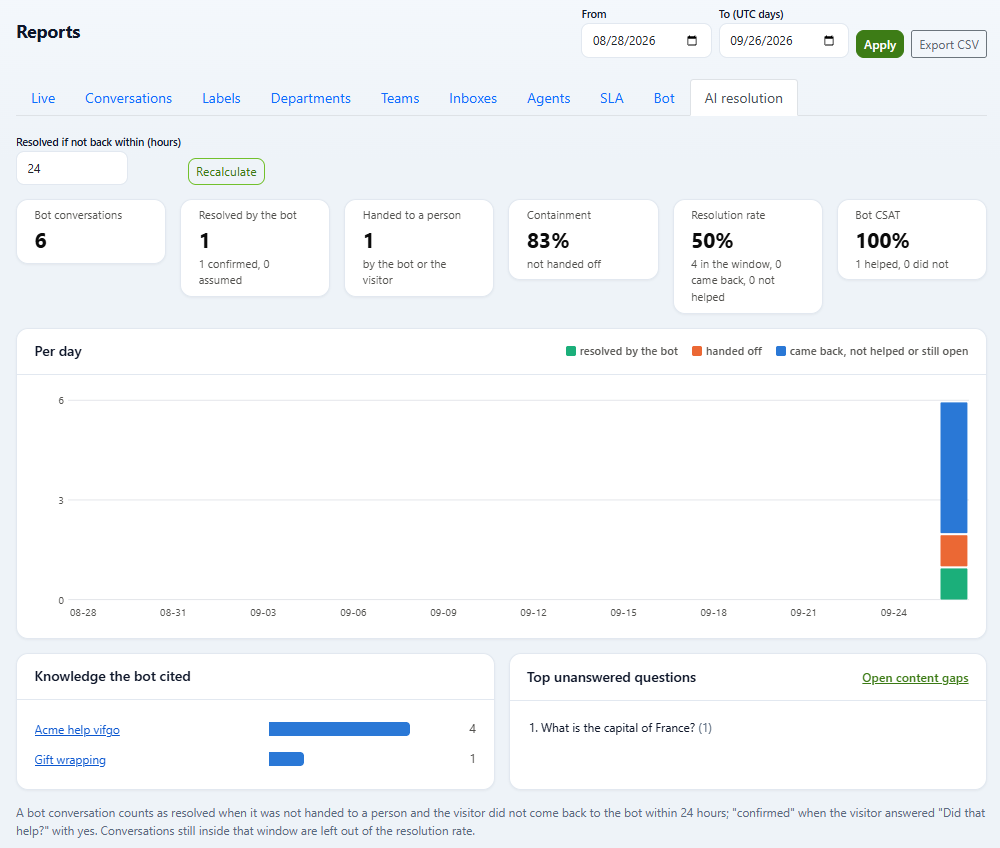Click the Gift wrapping citation bar
Viewport: 1000px width, 848px height.
pos(286,759)
